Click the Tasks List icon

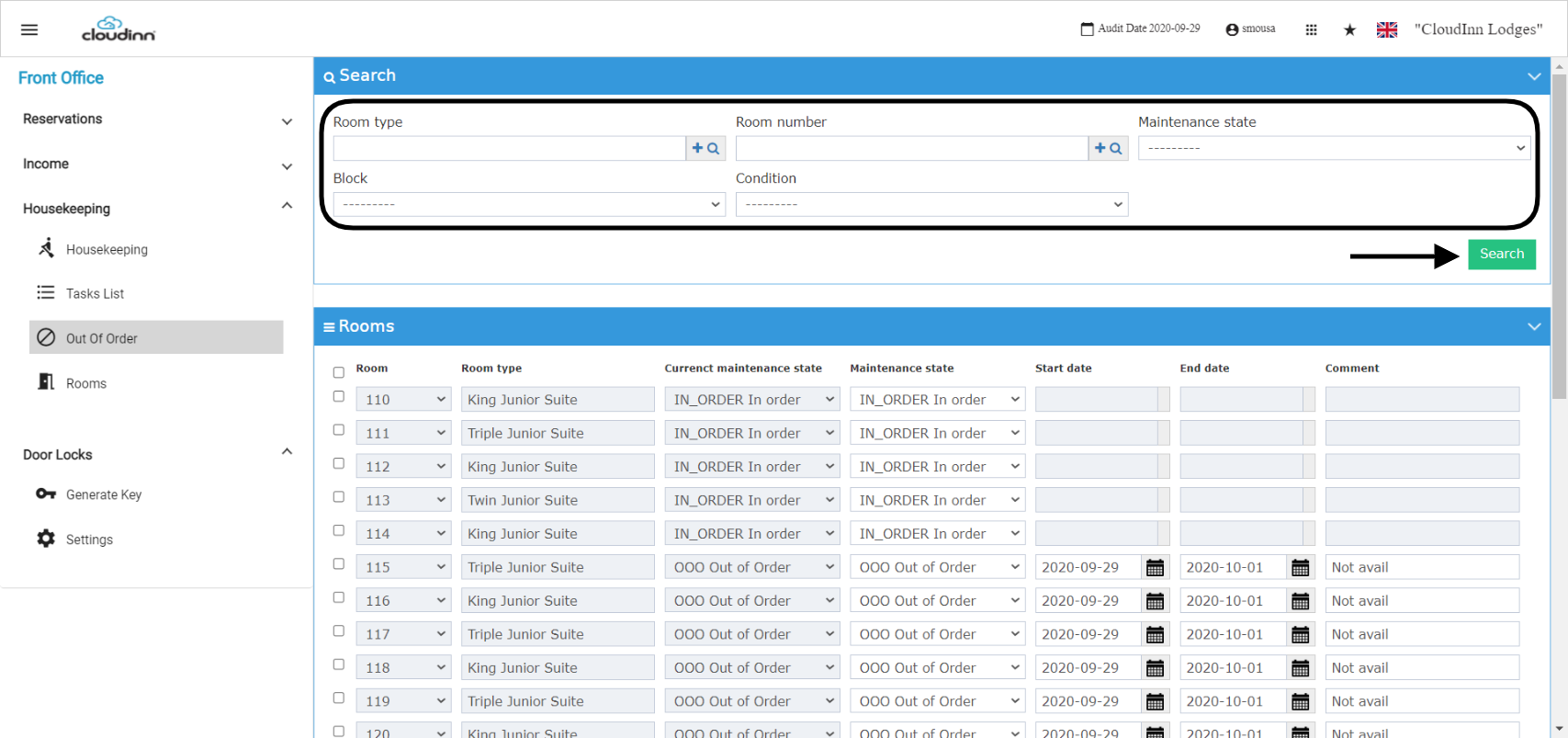pyautogui.click(x=46, y=292)
